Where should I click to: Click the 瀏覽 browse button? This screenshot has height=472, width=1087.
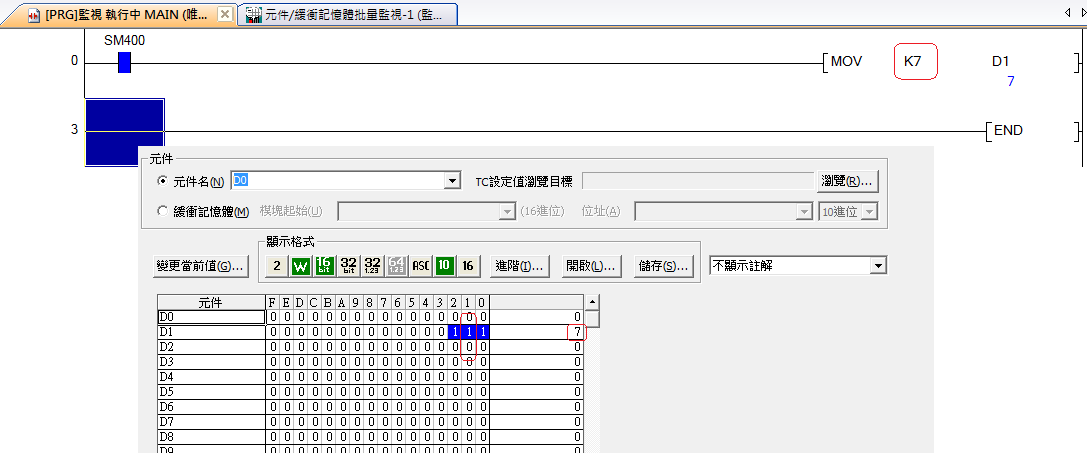point(848,181)
